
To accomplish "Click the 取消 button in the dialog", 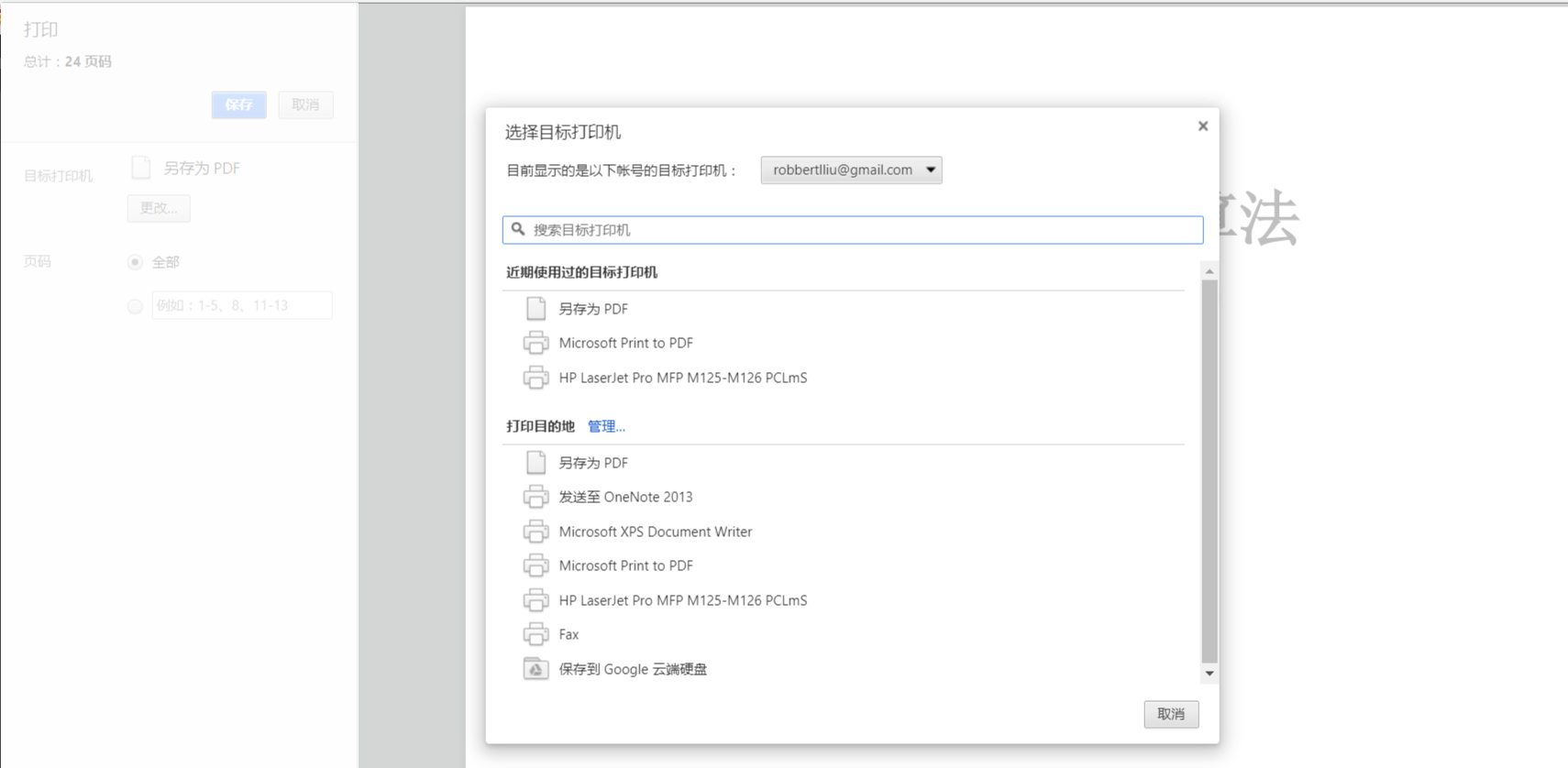I will point(1171,714).
